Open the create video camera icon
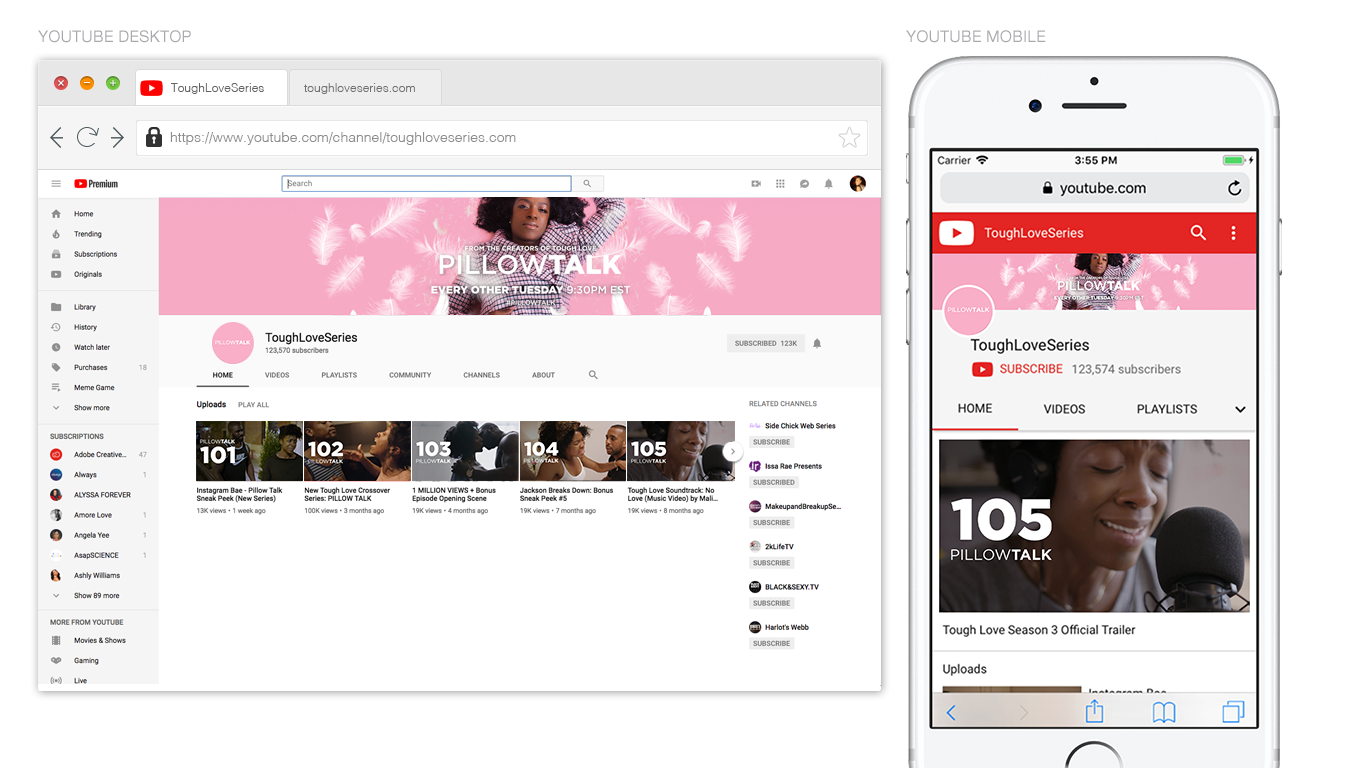 pyautogui.click(x=756, y=184)
